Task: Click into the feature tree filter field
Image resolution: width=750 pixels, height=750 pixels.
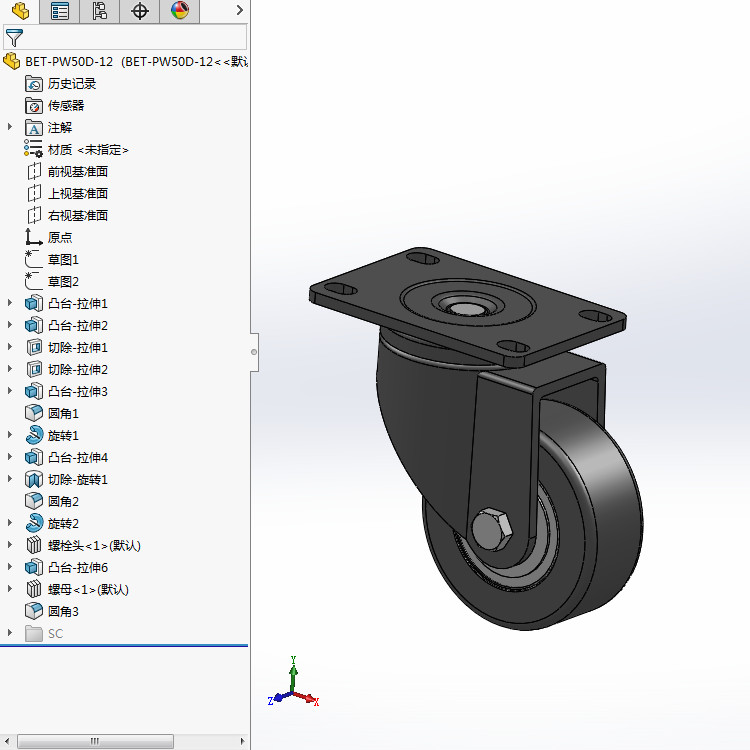Action: pyautogui.click(x=125, y=37)
